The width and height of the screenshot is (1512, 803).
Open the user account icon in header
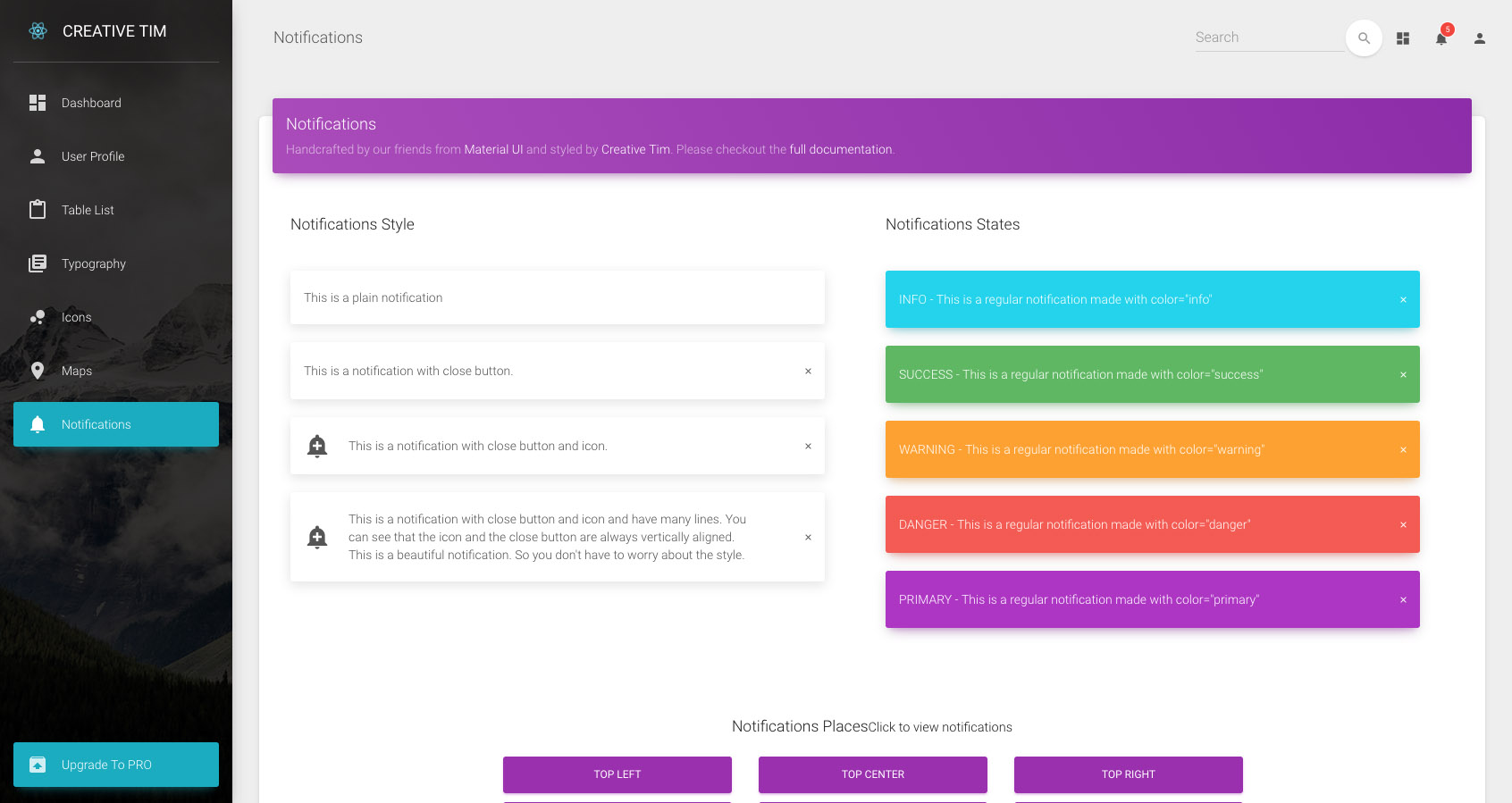tap(1480, 38)
